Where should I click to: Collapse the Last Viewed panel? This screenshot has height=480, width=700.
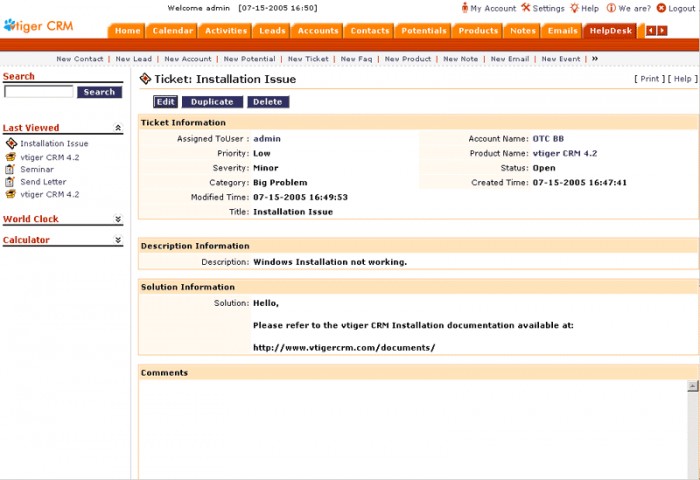coord(118,128)
